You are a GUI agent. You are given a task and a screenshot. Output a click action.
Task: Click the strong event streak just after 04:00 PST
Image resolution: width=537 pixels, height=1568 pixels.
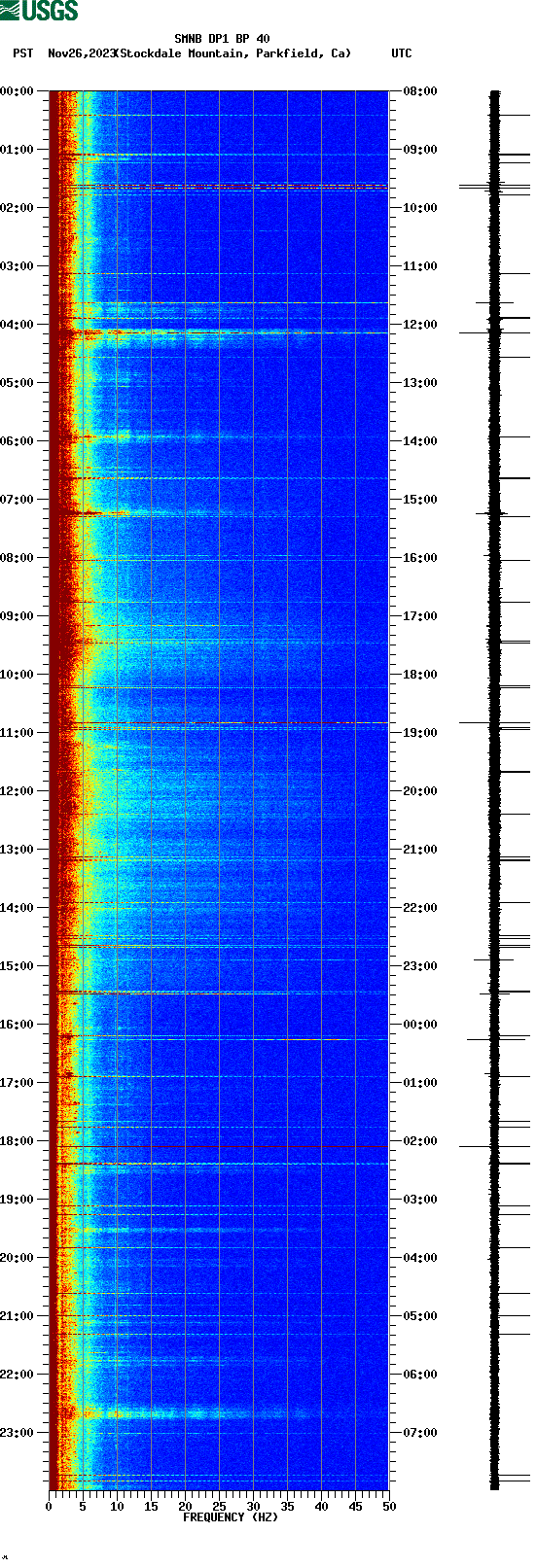[x=219, y=333]
